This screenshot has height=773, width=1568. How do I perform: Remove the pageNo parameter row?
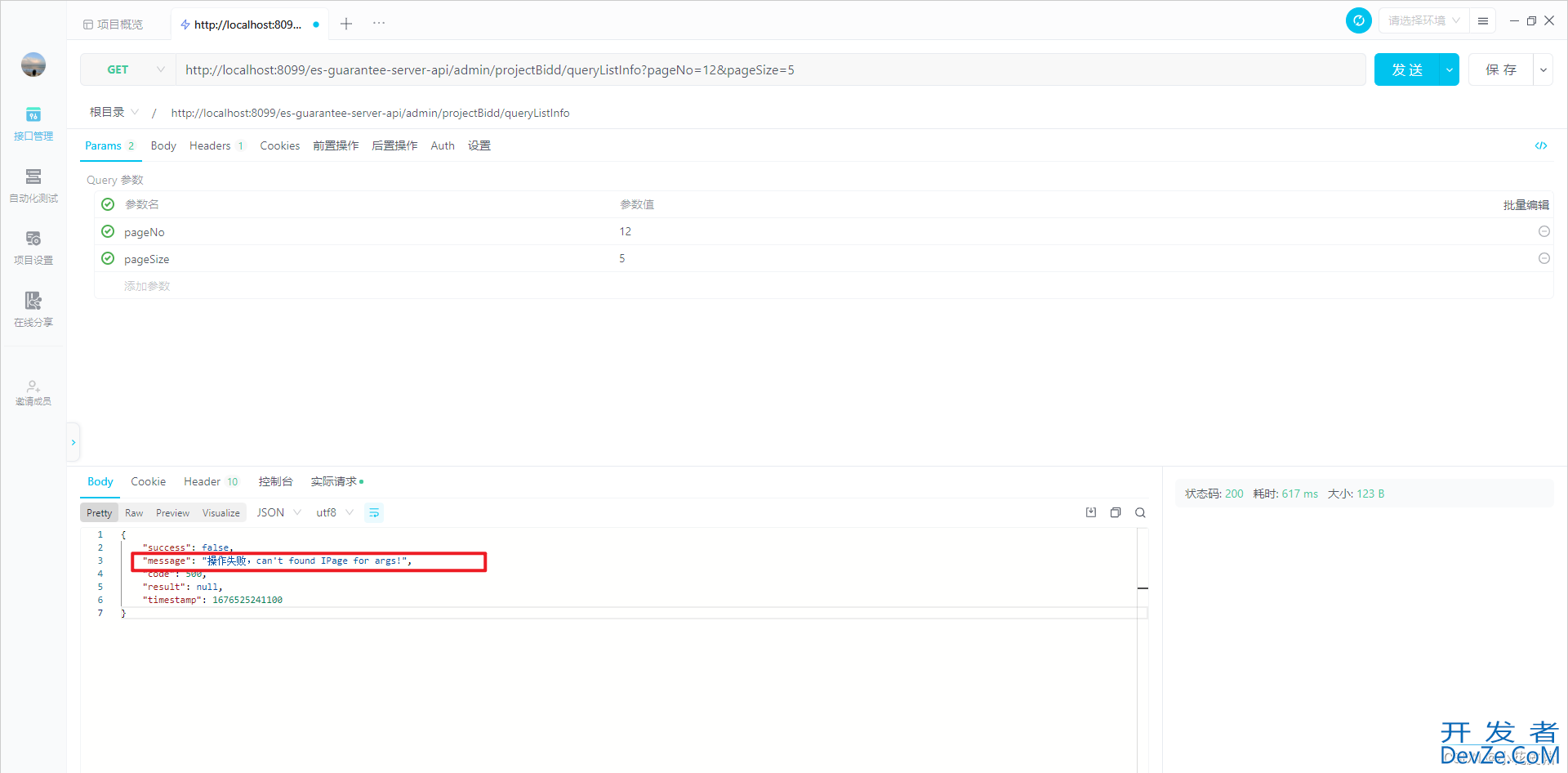click(x=1544, y=231)
